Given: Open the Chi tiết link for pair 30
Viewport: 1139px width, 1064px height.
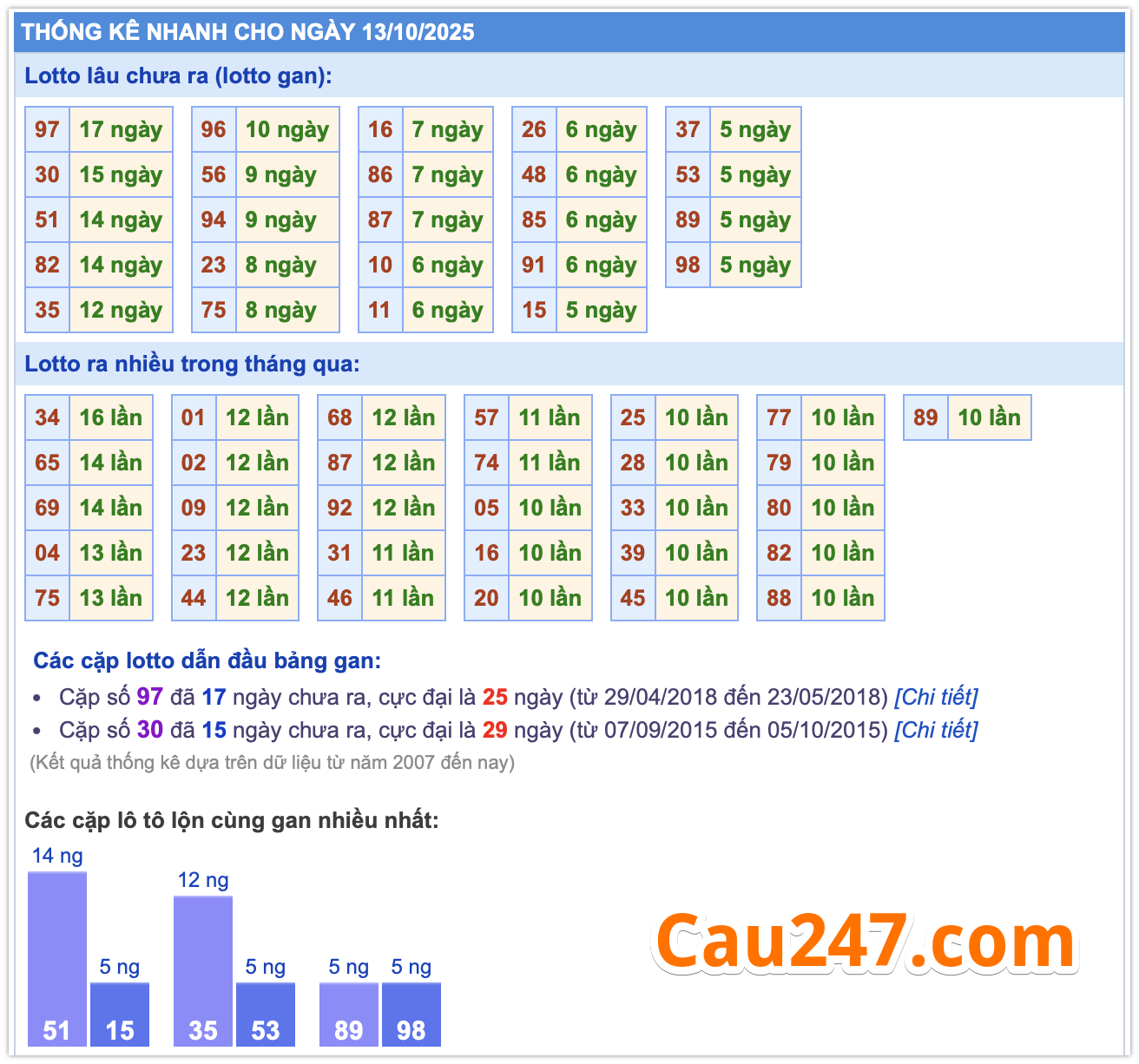Looking at the screenshot, I should (936, 730).
